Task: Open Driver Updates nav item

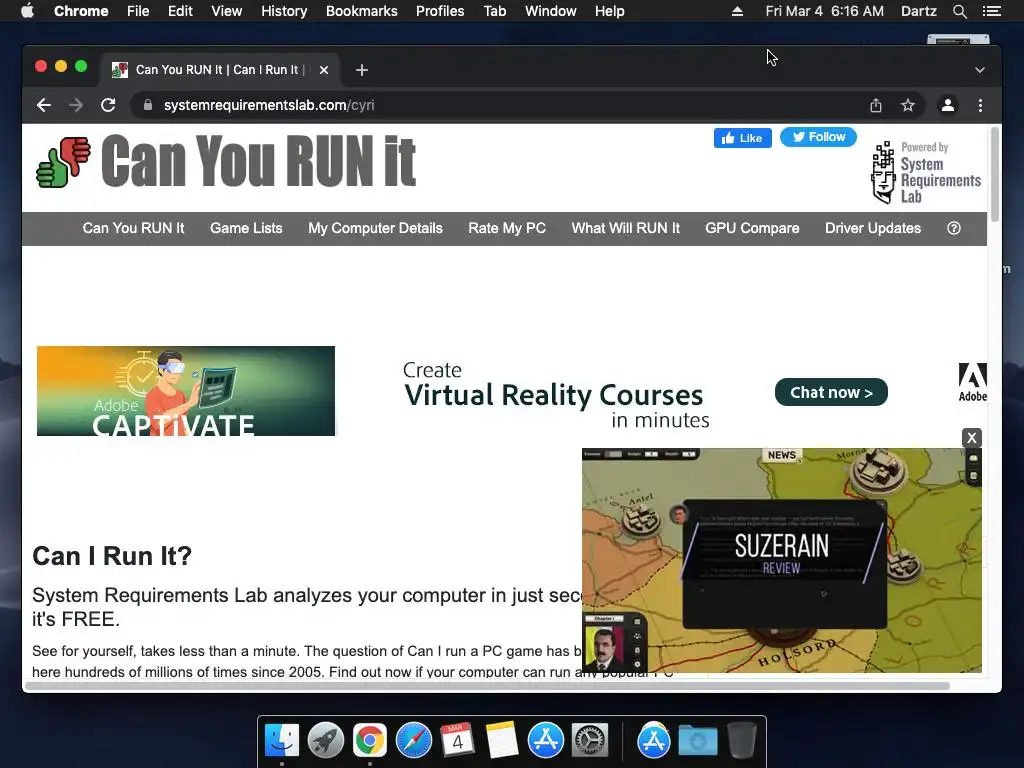Action: 873,228
